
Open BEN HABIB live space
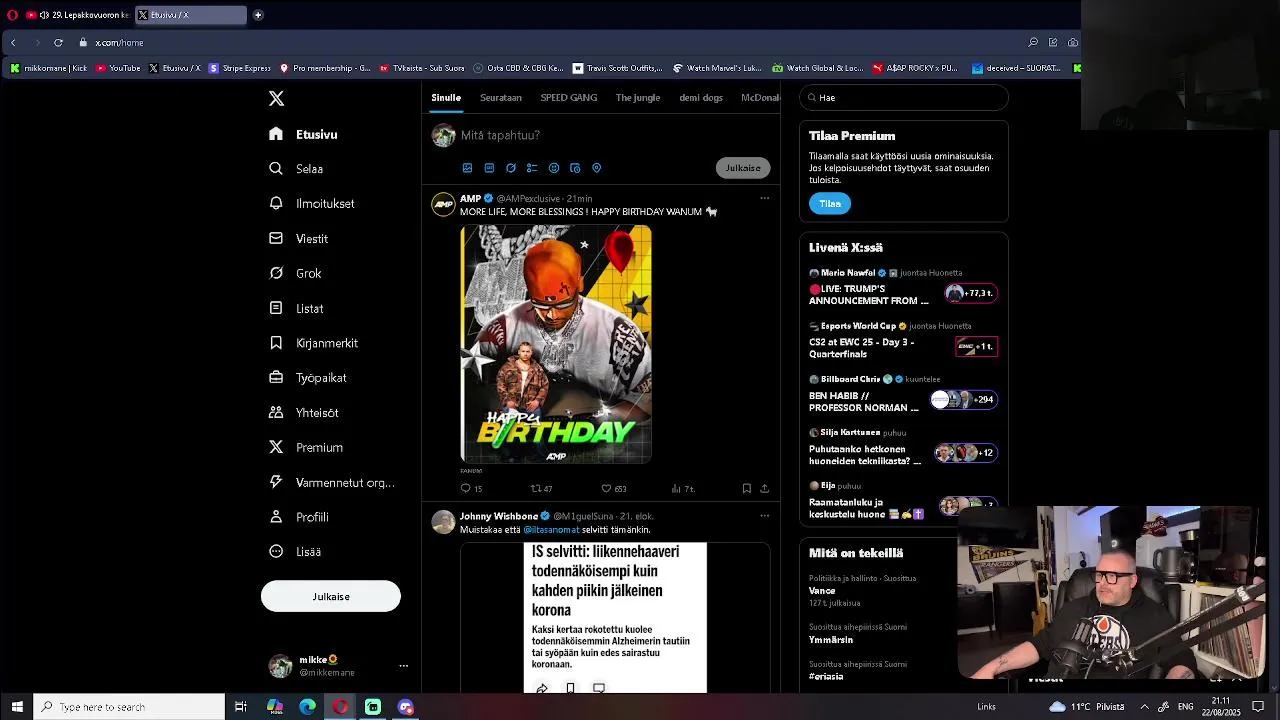903,394
